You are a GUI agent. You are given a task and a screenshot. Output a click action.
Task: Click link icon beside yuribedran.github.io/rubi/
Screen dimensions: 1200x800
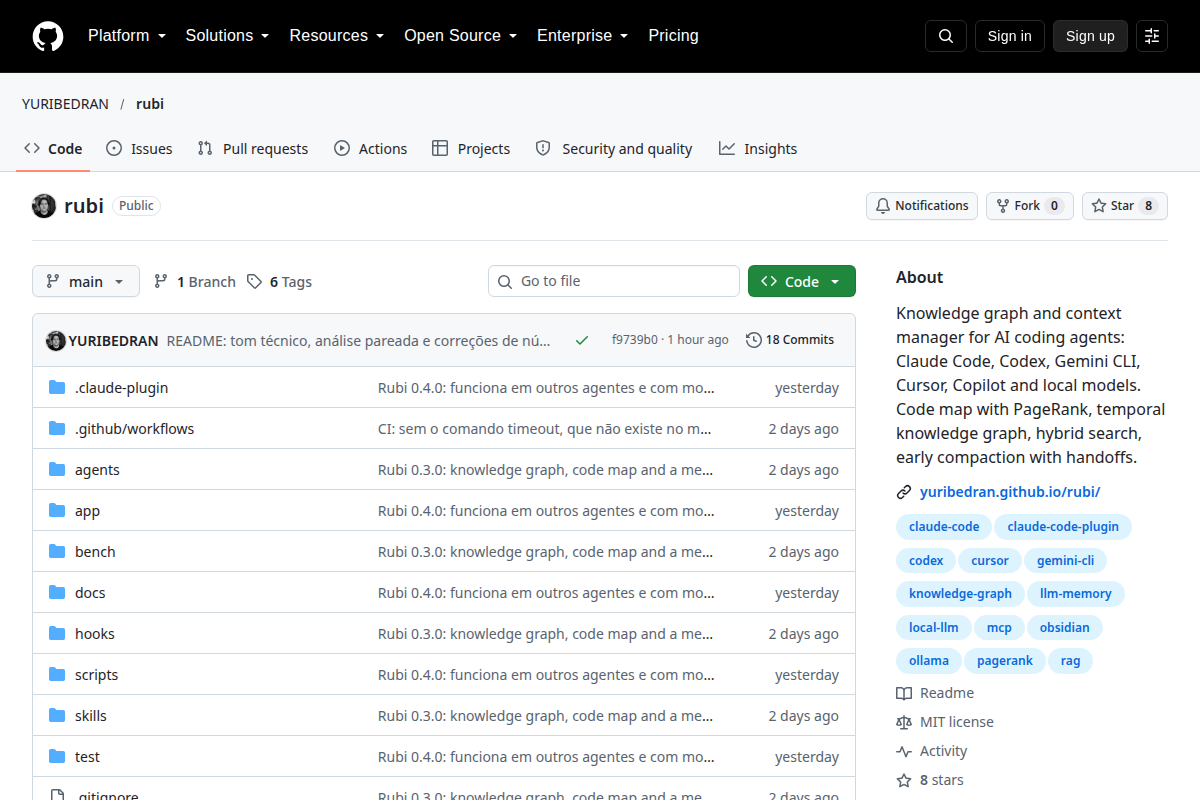[x=904, y=492]
